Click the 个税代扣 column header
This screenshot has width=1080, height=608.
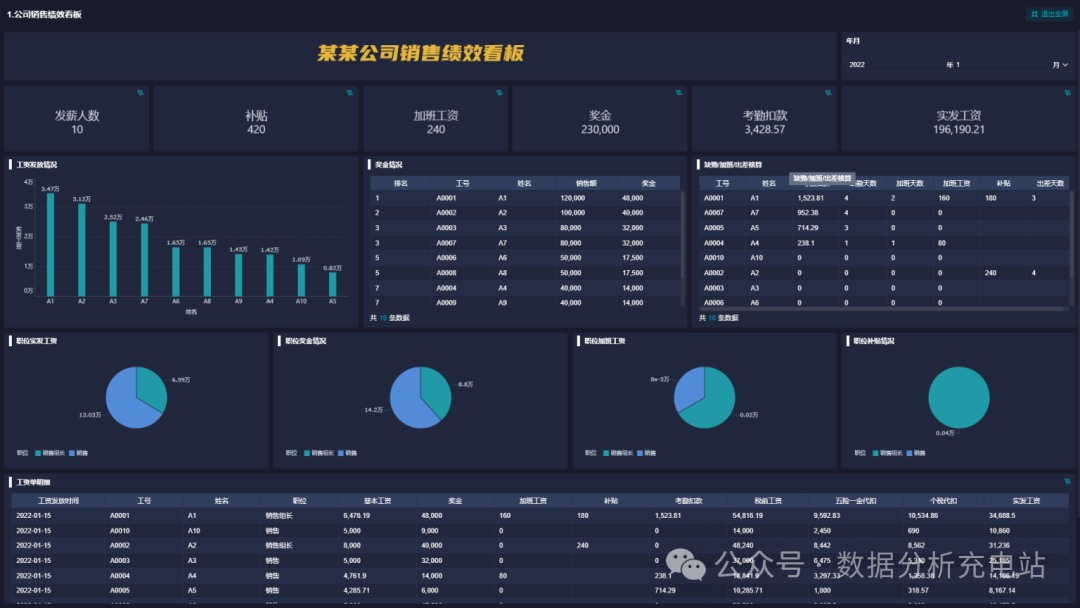point(944,501)
